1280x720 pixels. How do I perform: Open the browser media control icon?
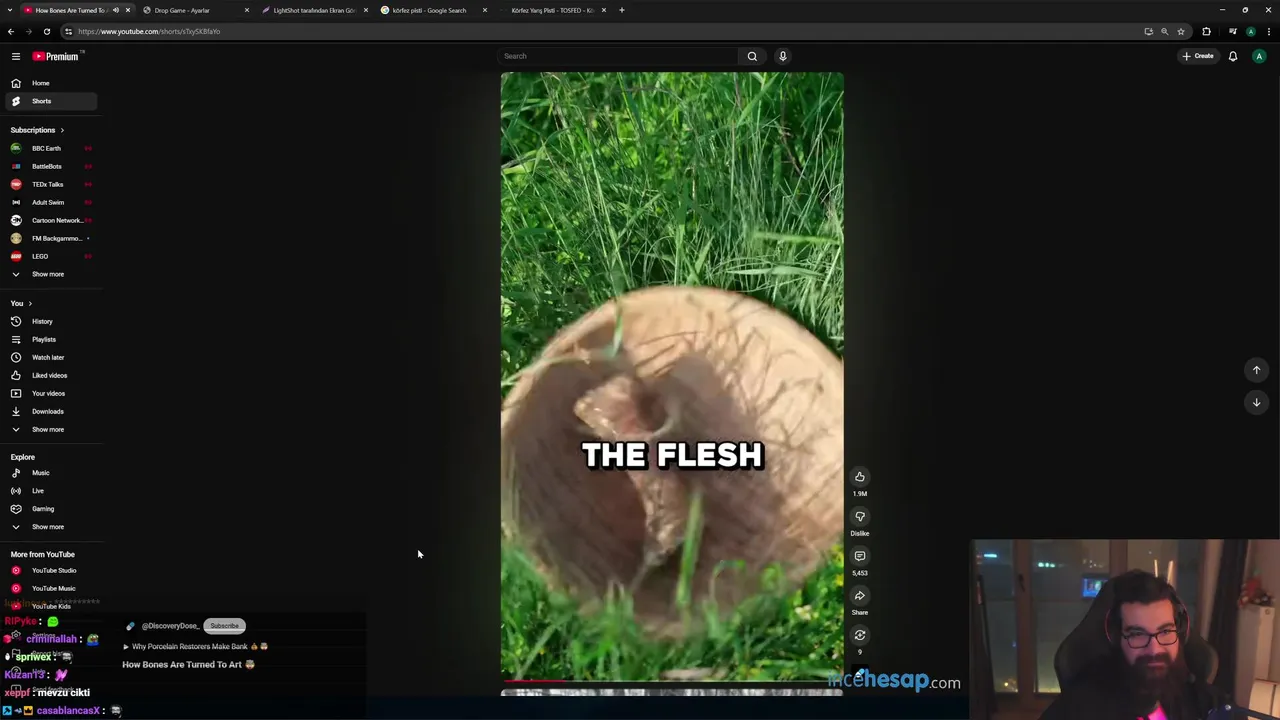click(x=1233, y=31)
